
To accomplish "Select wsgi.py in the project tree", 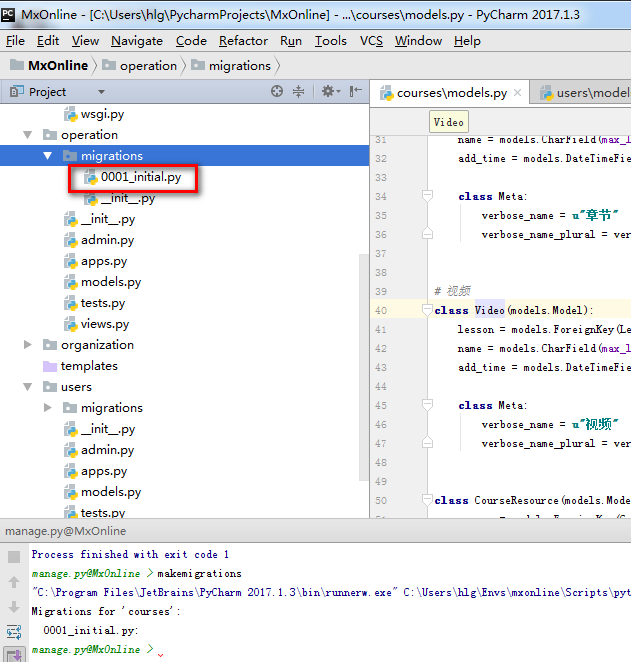I will click(x=103, y=114).
